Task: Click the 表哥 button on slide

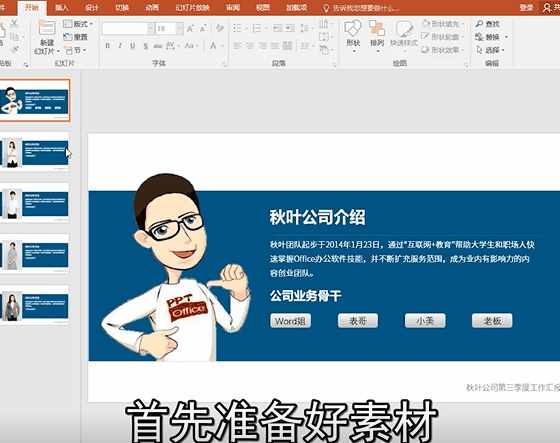Action: click(358, 321)
